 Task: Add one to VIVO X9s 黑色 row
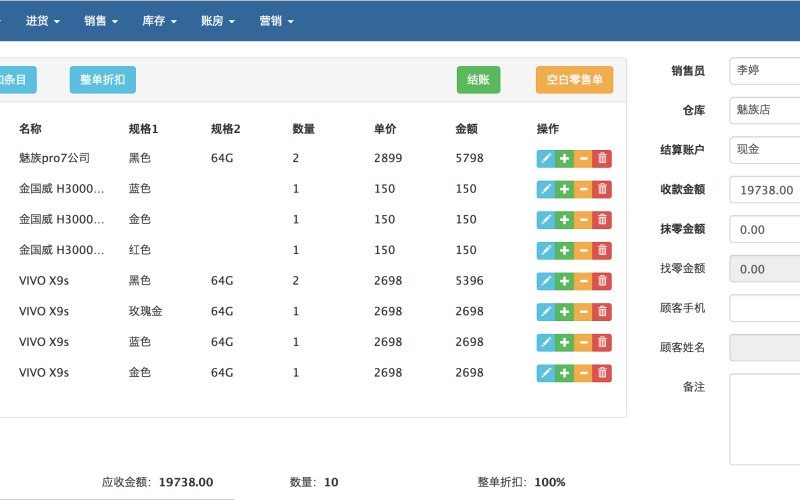point(564,281)
